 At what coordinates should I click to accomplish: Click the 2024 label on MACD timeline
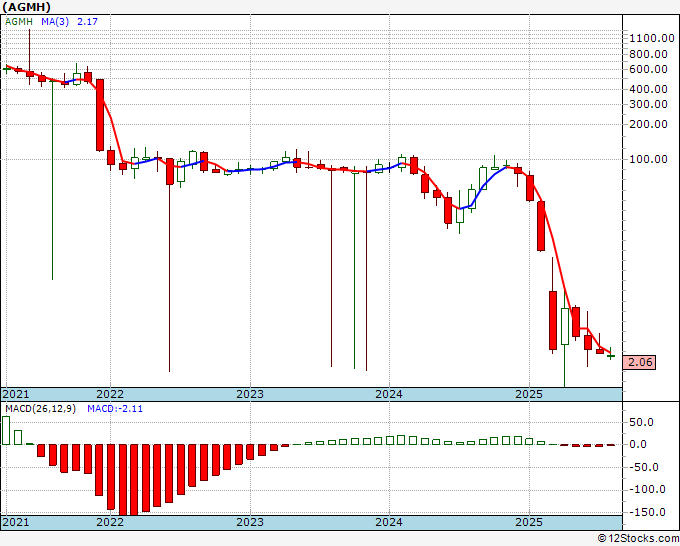click(389, 522)
